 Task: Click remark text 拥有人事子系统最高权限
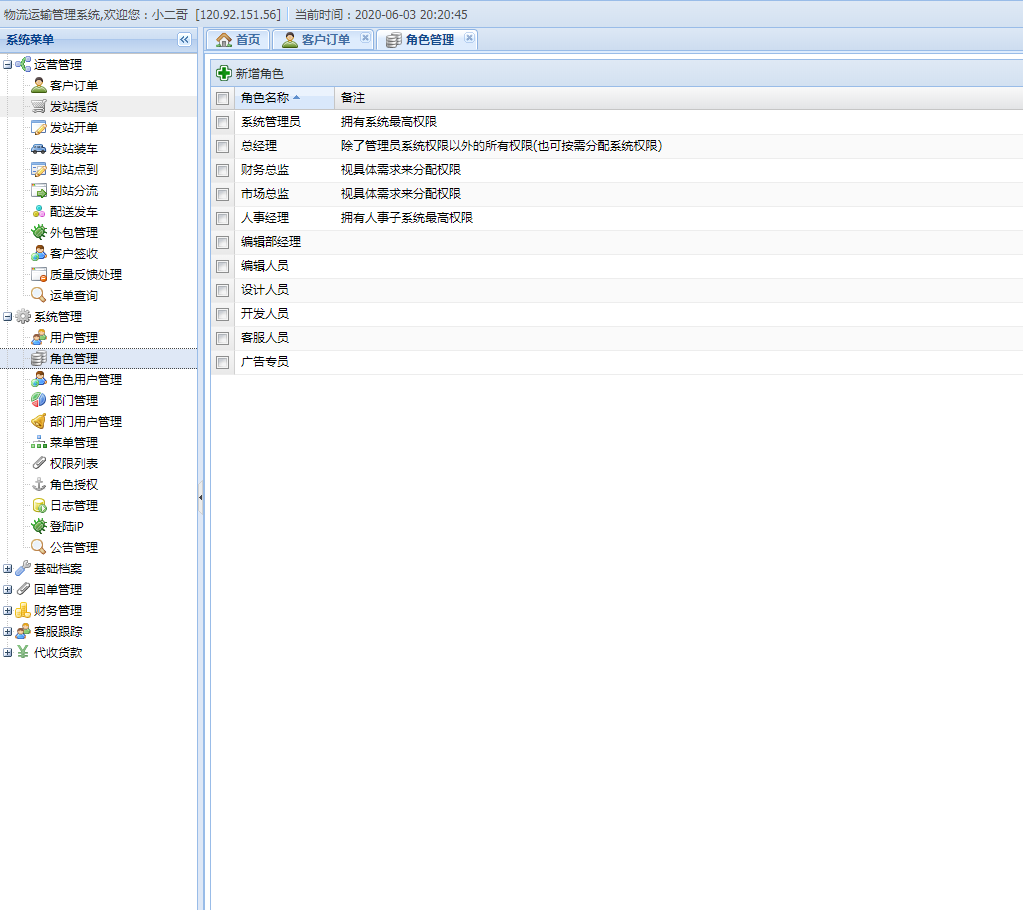pyautogui.click(x=406, y=218)
